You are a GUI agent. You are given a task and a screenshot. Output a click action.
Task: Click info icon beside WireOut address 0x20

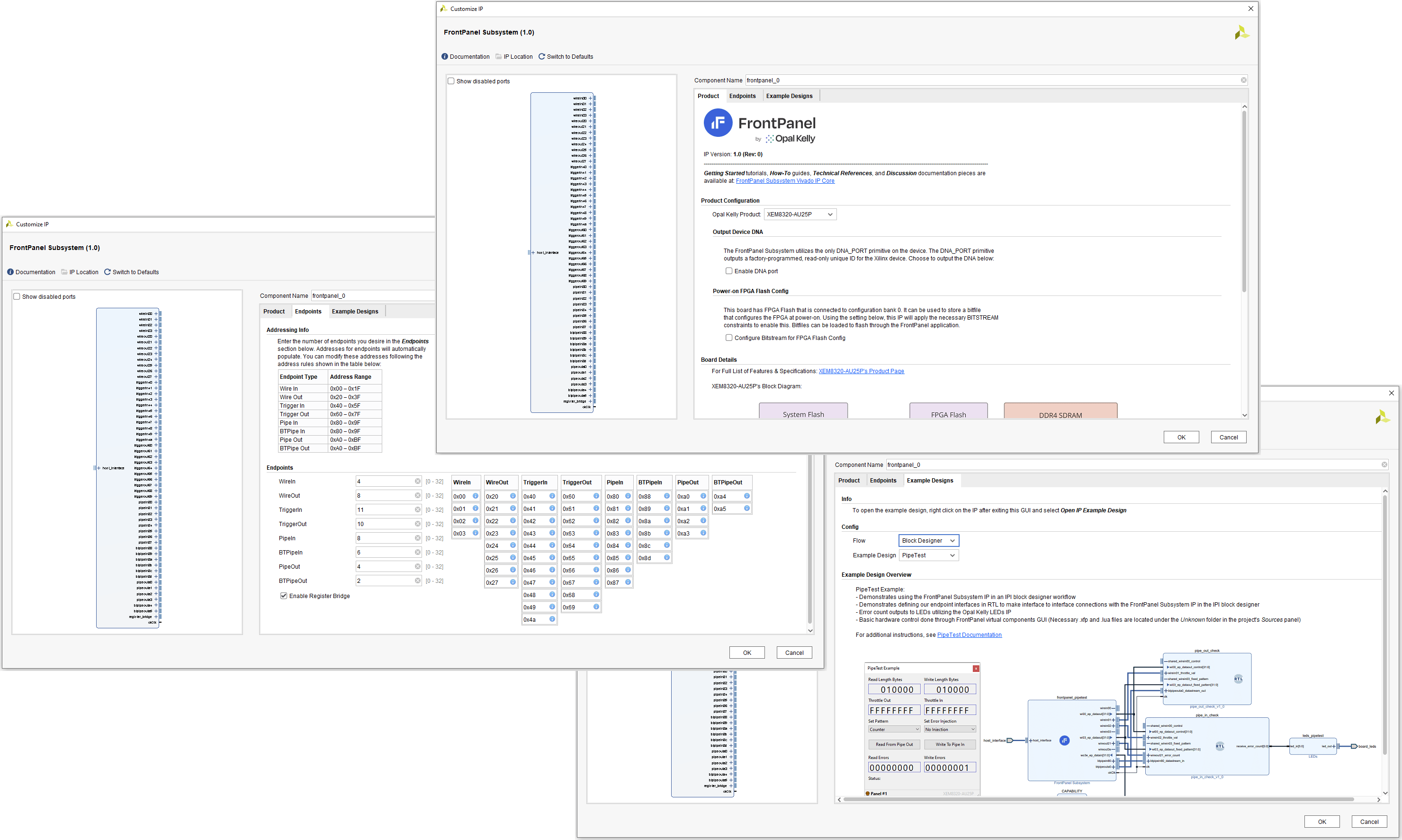513,496
